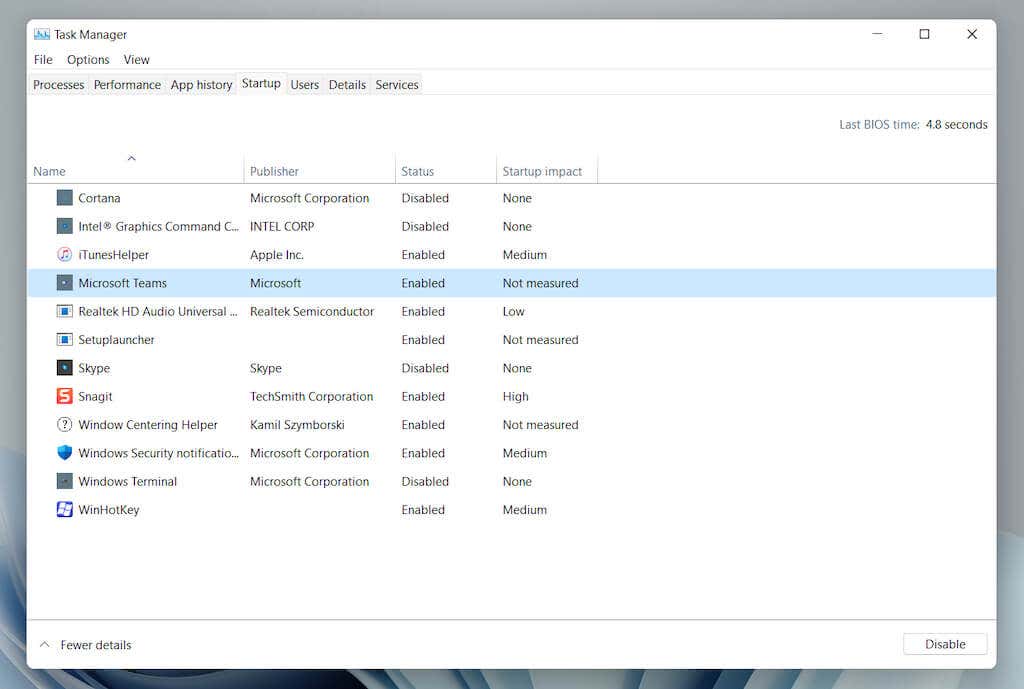Image resolution: width=1024 pixels, height=689 pixels.
Task: Click the iTunesHelper music icon
Action: 65,255
